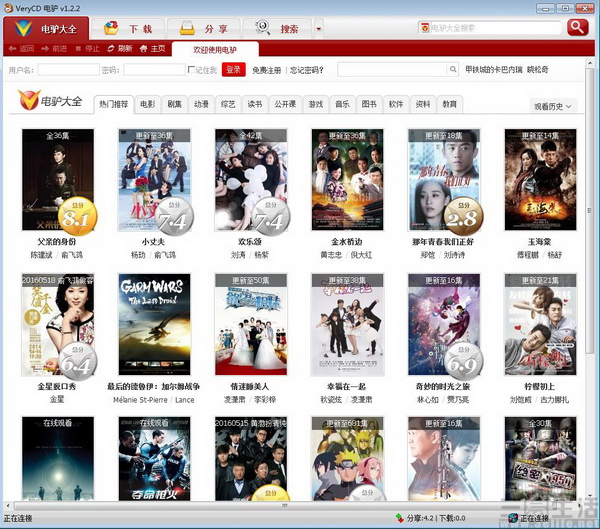Open the 下载 download section
Viewport: 600px width, 529px height.
click(129, 29)
